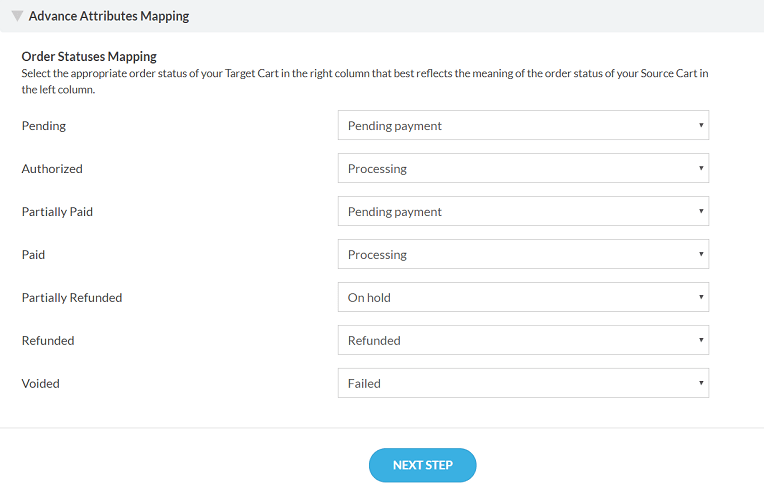This screenshot has height=498, width=764.
Task: Click the Authorized source status label
Action: 52,169
